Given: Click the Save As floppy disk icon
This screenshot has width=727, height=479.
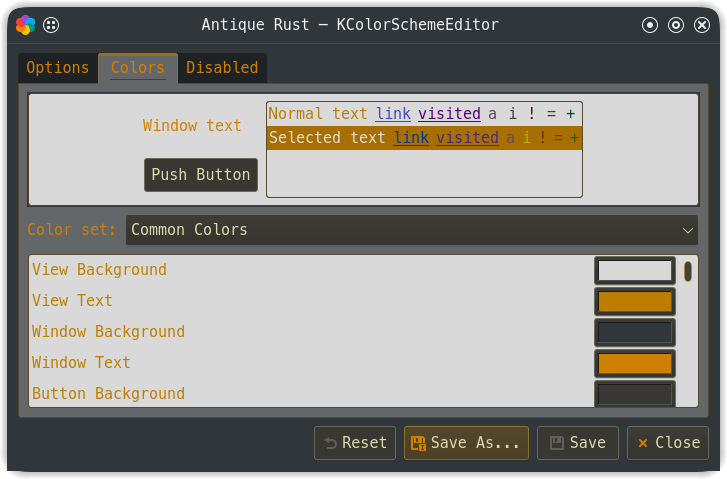Looking at the screenshot, I should tap(418, 443).
